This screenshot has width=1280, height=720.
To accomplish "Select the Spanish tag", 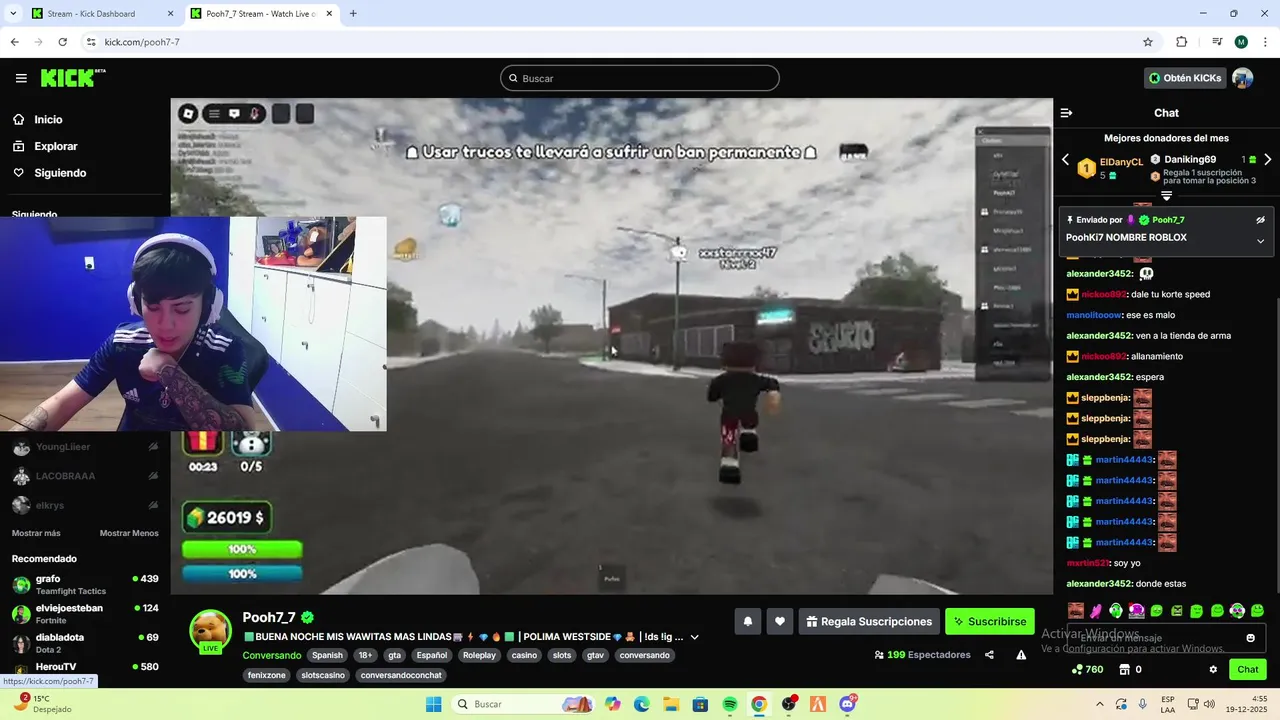I will point(327,655).
